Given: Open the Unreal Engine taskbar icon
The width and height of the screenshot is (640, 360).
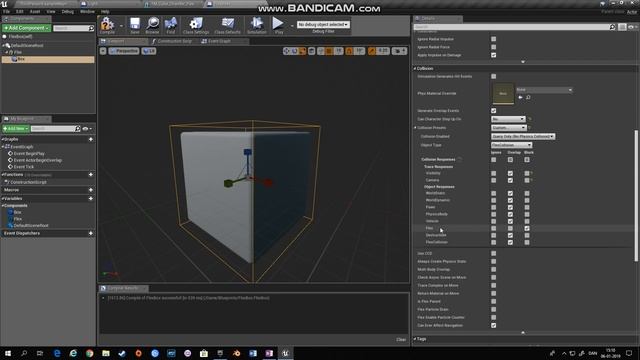Looking at the screenshot, I should [285, 353].
